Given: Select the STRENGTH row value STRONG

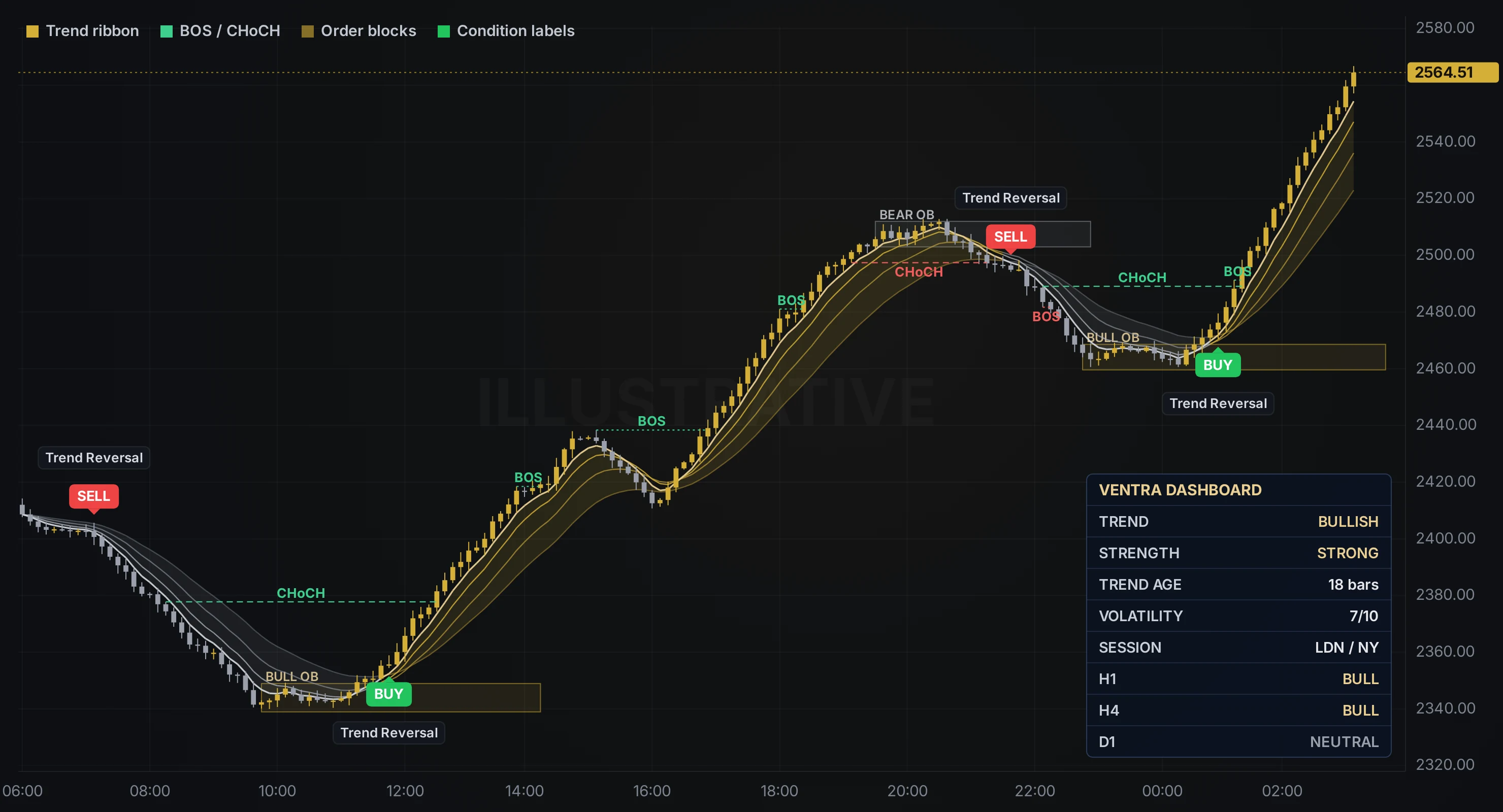Looking at the screenshot, I should [1347, 553].
